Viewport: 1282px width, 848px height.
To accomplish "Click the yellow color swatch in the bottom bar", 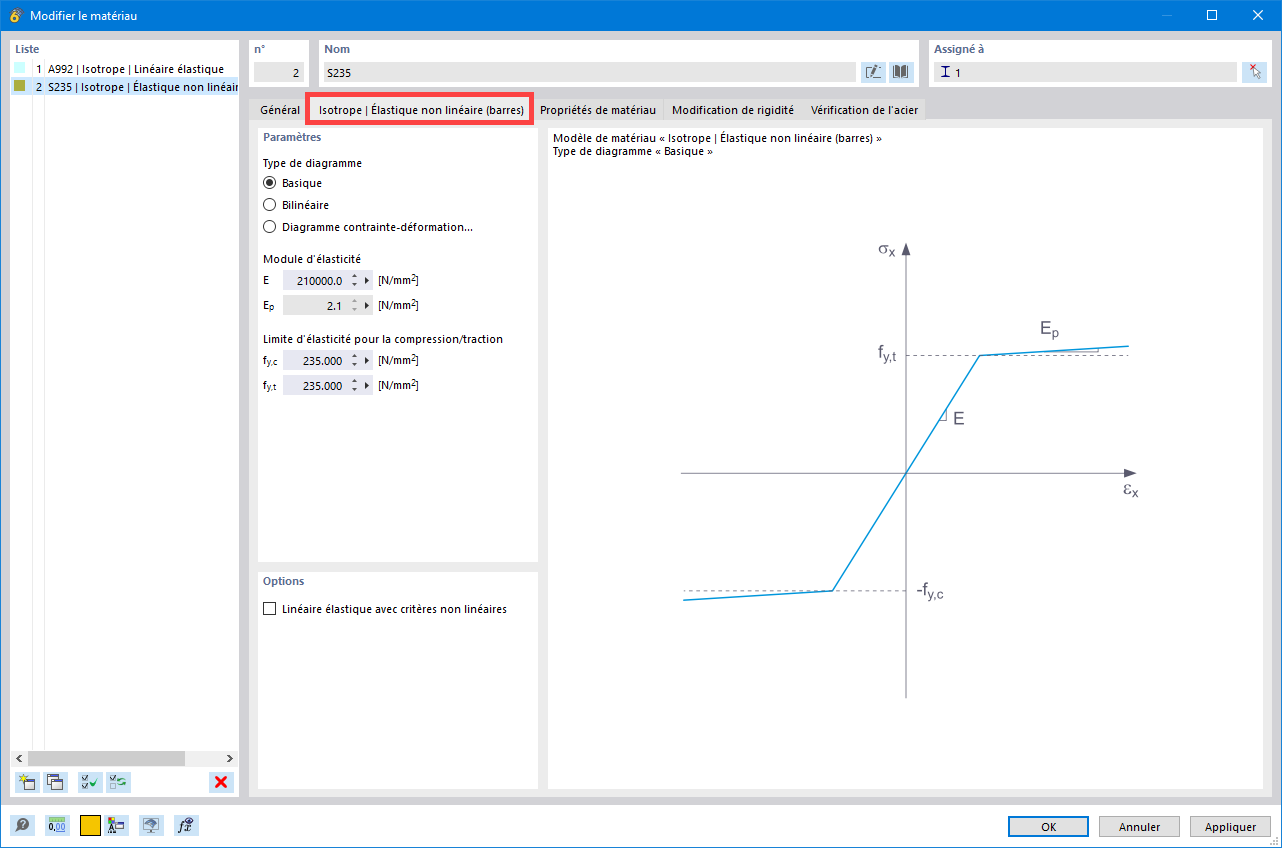I will pyautogui.click(x=90, y=826).
